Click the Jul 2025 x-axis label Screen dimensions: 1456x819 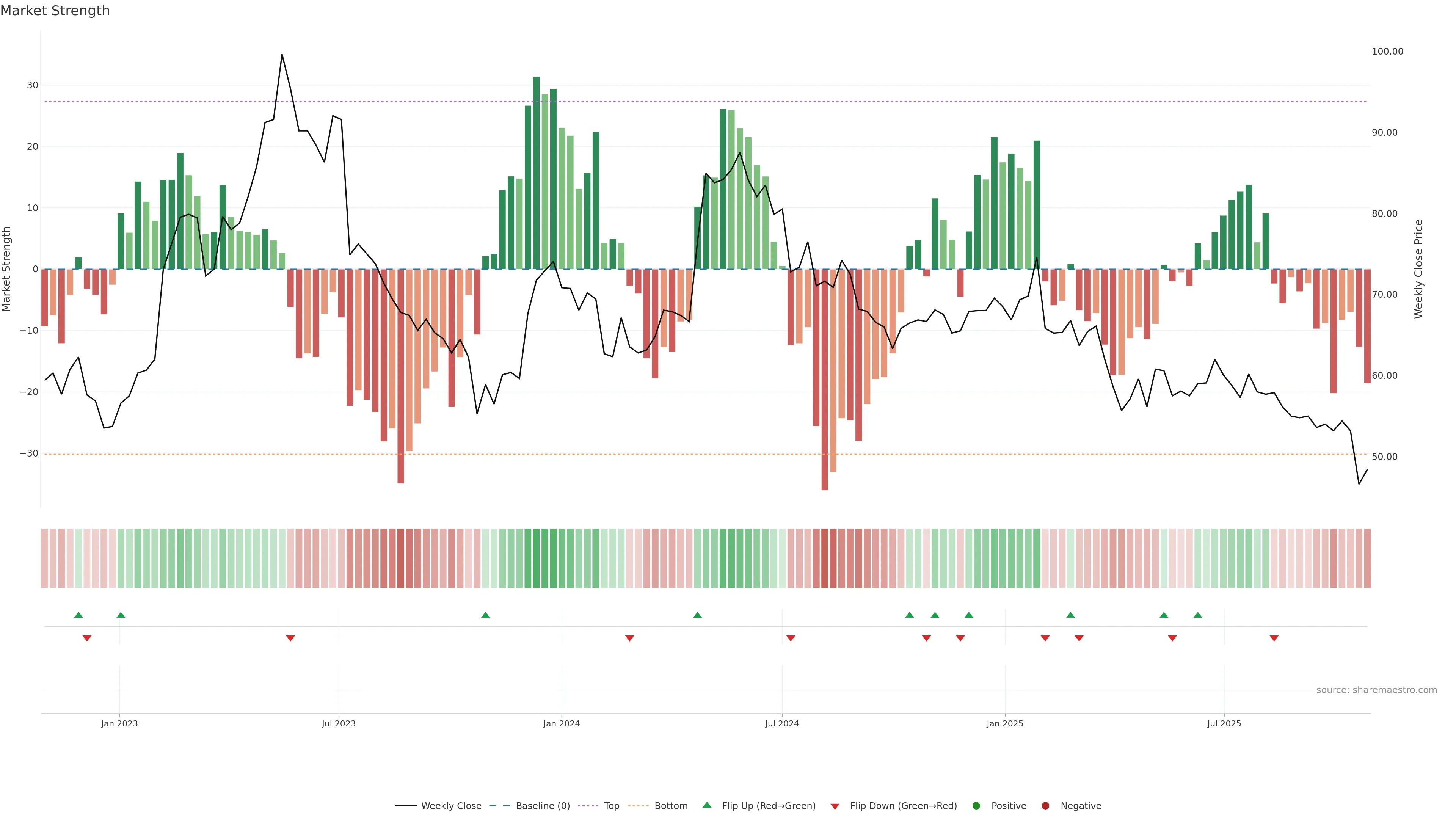point(1224,723)
